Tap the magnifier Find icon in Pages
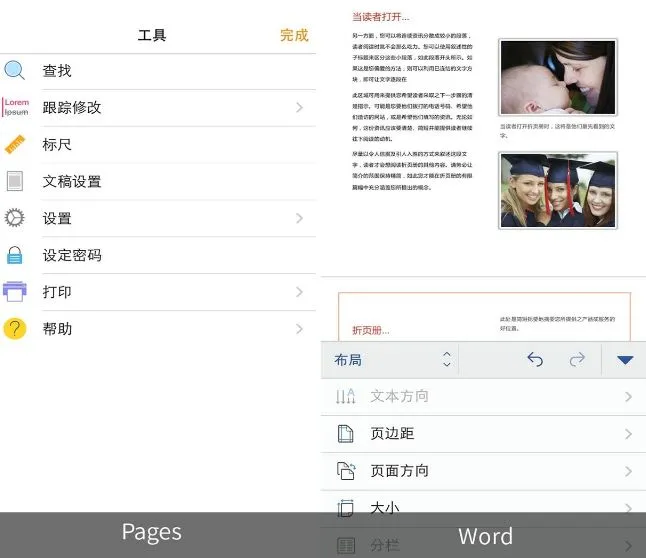Viewport: 646px width, 558px height. pyautogui.click(x=14, y=70)
